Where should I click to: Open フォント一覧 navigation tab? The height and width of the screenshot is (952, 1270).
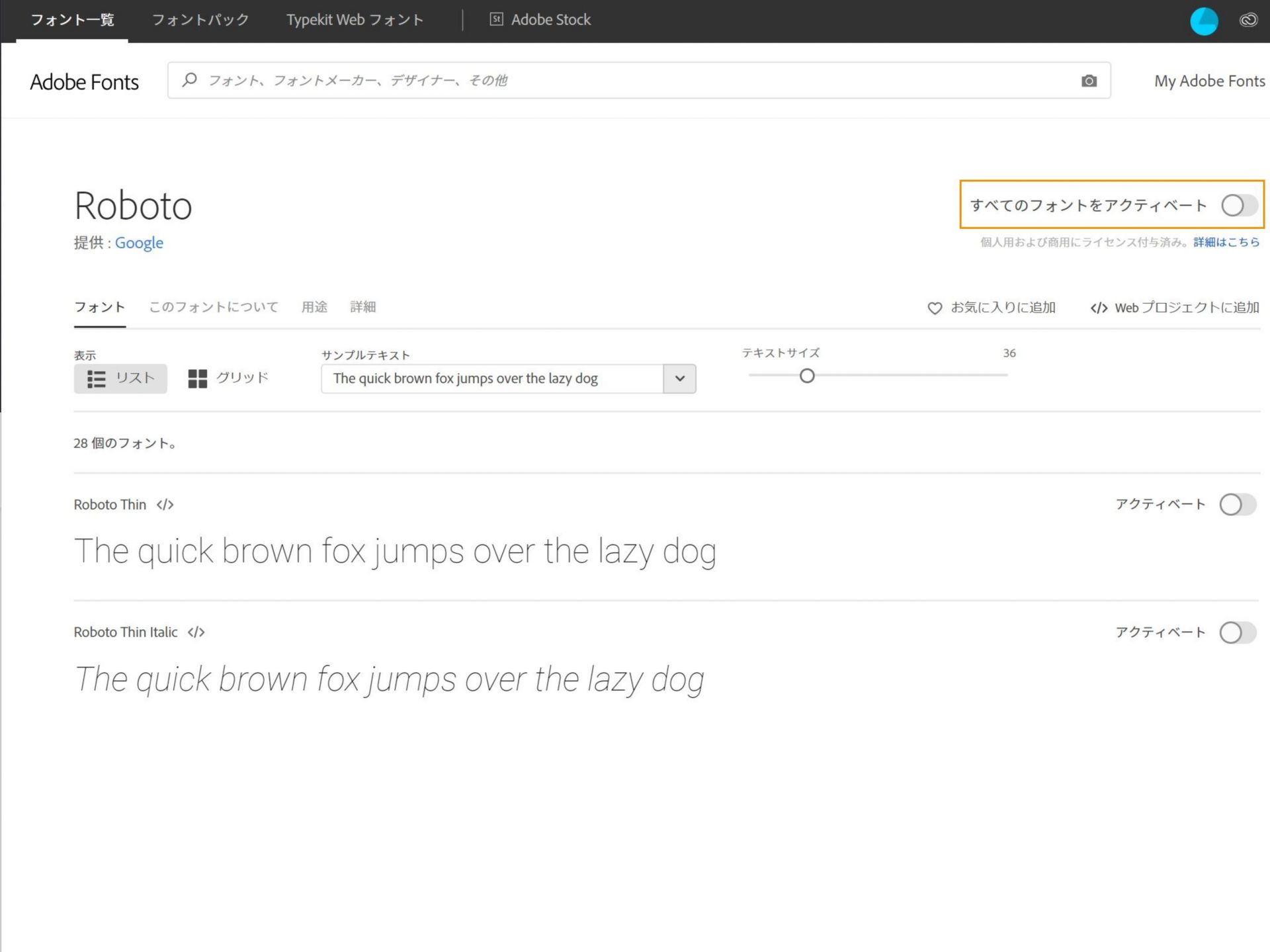pyautogui.click(x=72, y=20)
